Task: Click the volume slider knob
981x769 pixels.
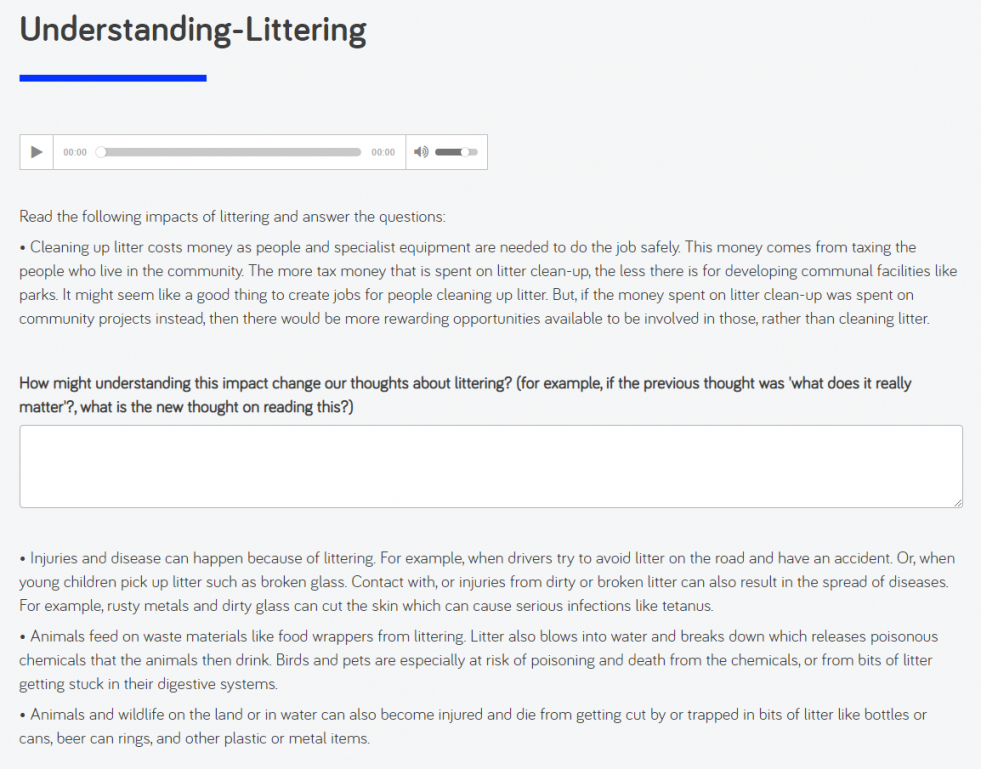Action: click(x=465, y=152)
